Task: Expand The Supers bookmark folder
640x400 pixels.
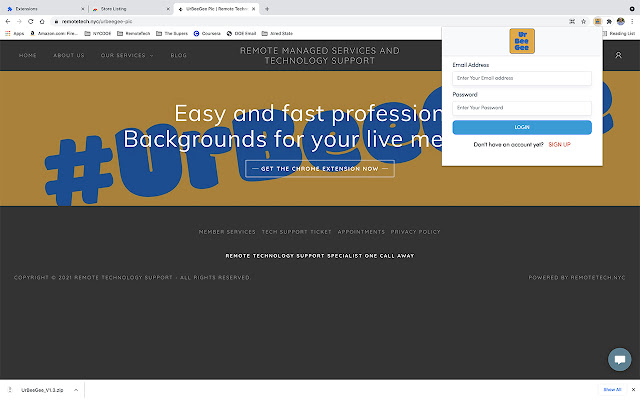Action: click(x=172, y=33)
